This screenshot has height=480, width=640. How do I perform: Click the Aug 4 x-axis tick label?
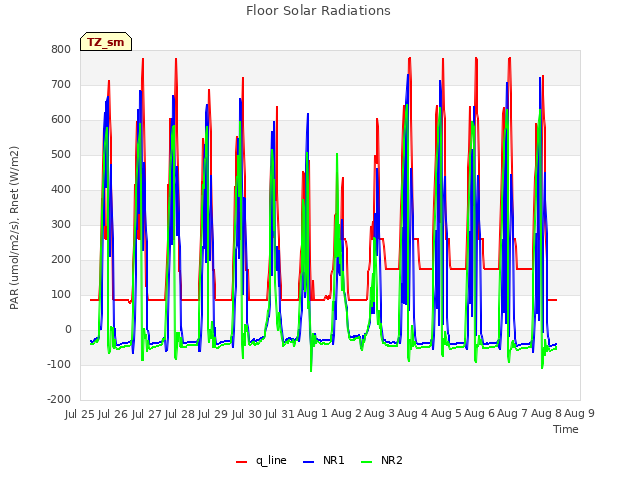click(x=412, y=413)
